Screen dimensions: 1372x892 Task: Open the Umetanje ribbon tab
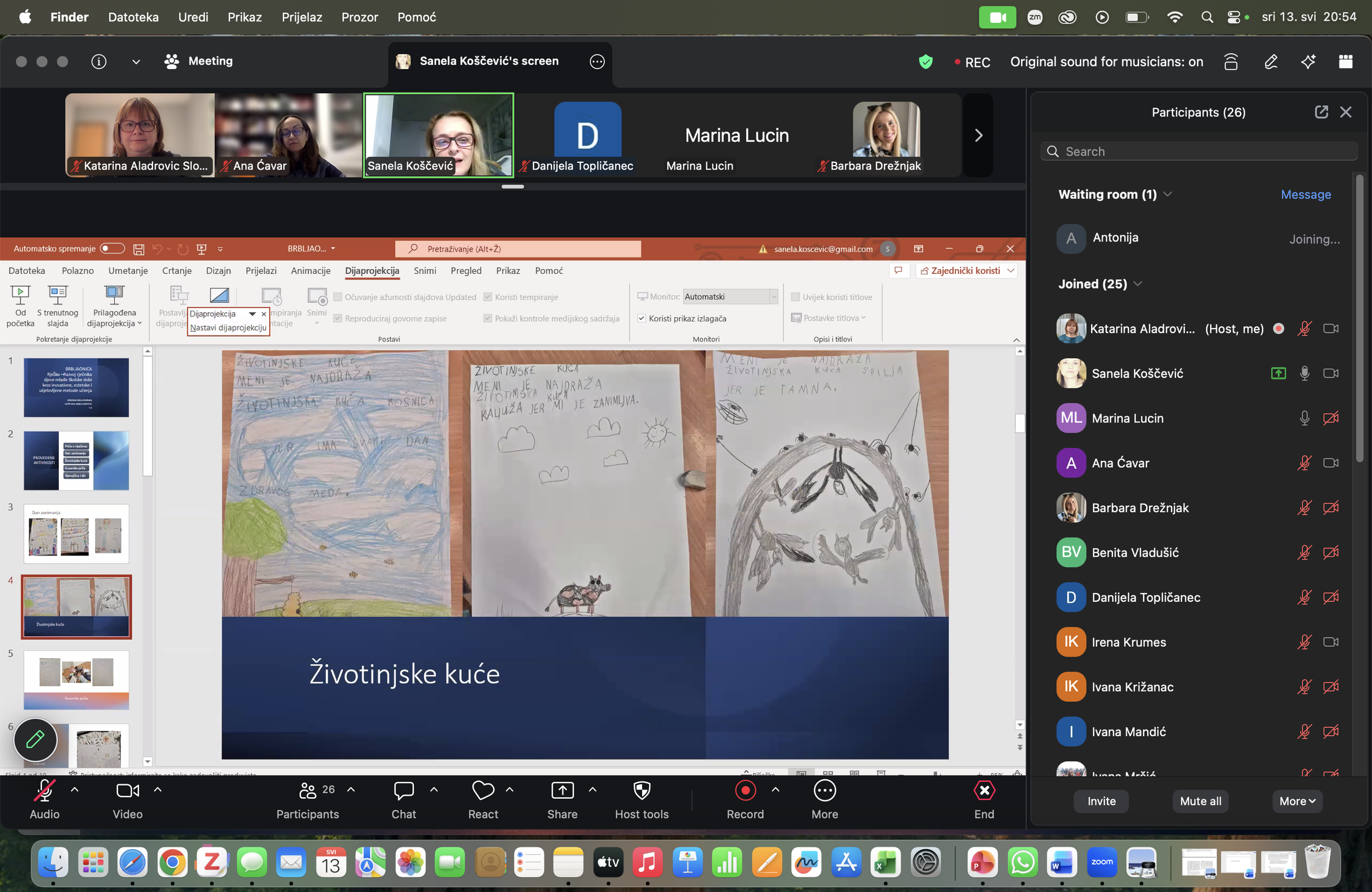[128, 271]
